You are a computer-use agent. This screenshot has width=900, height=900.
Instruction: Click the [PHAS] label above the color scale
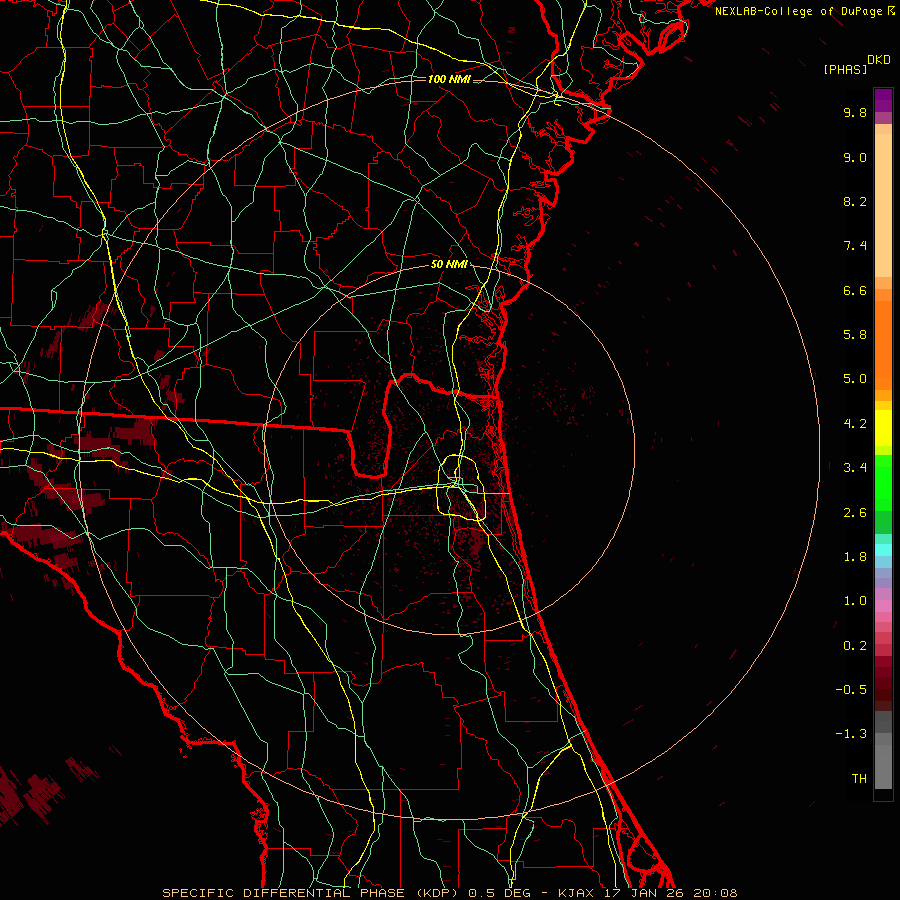tap(845, 69)
